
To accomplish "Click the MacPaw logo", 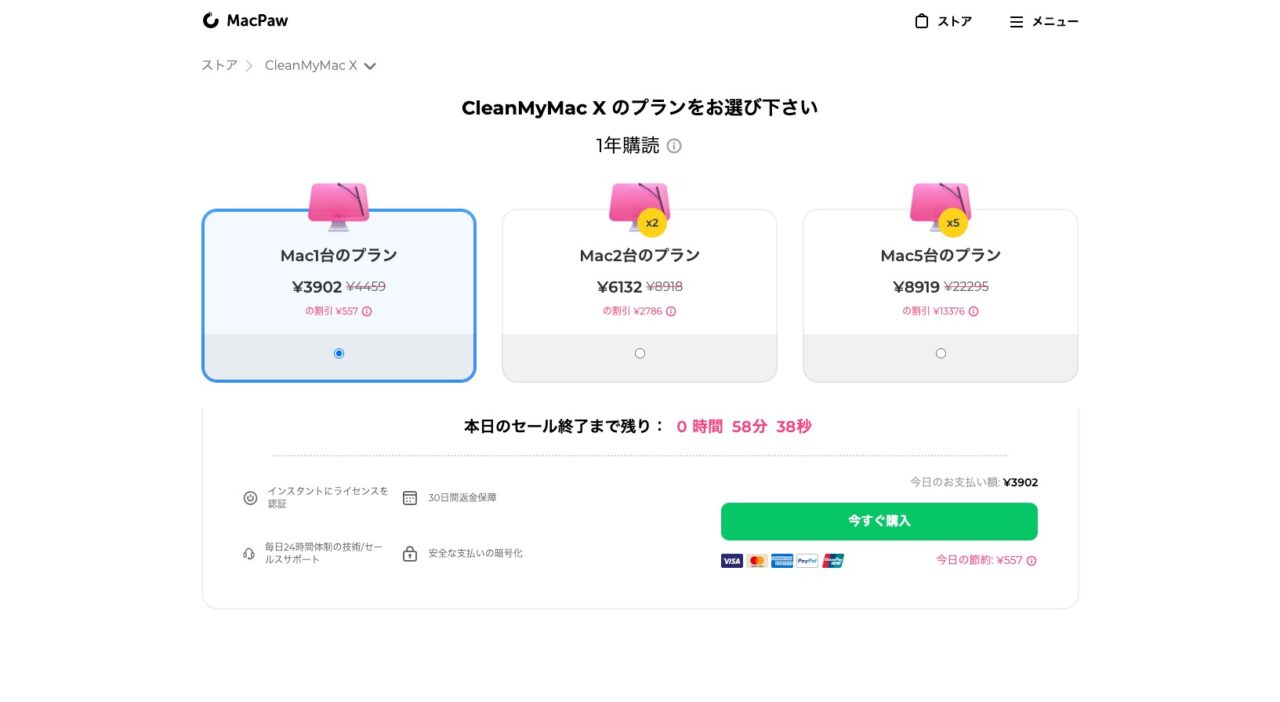I will pos(245,21).
